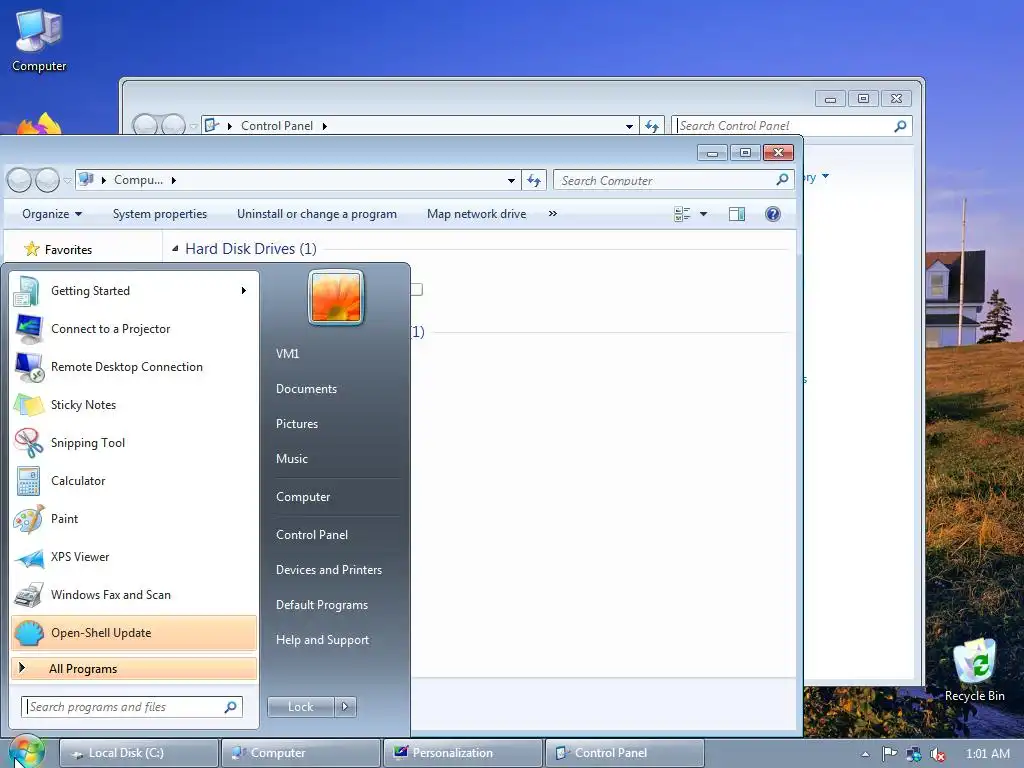The image size is (1024, 768).
Task: Select Computer in Start menu right pane
Action: (303, 497)
